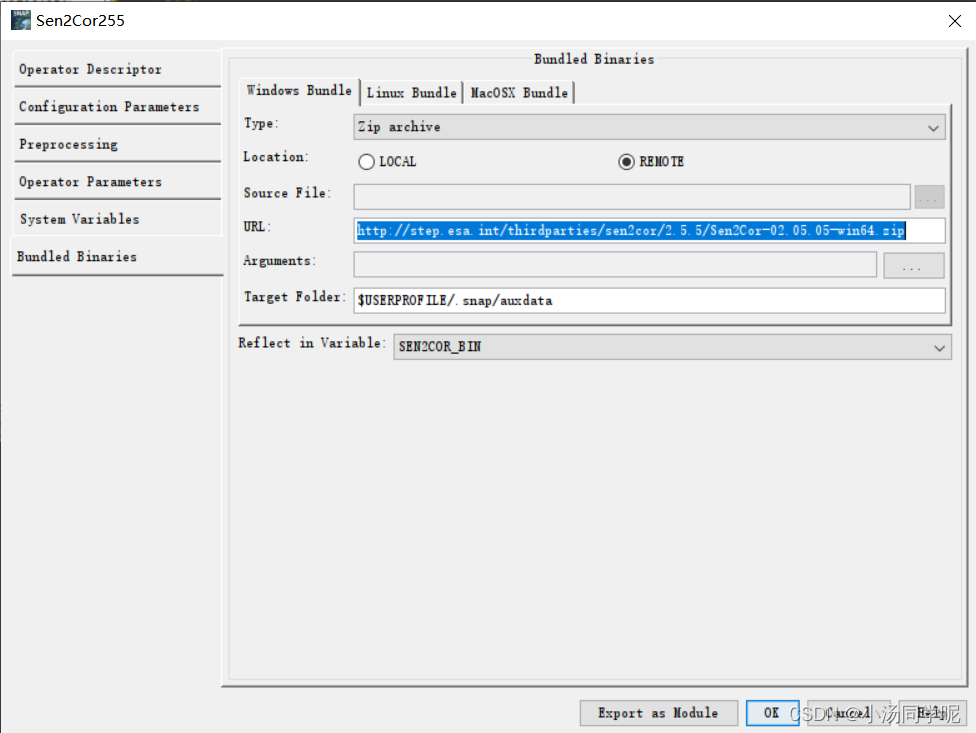Select Operator Parameters in the sidebar

pos(92,181)
